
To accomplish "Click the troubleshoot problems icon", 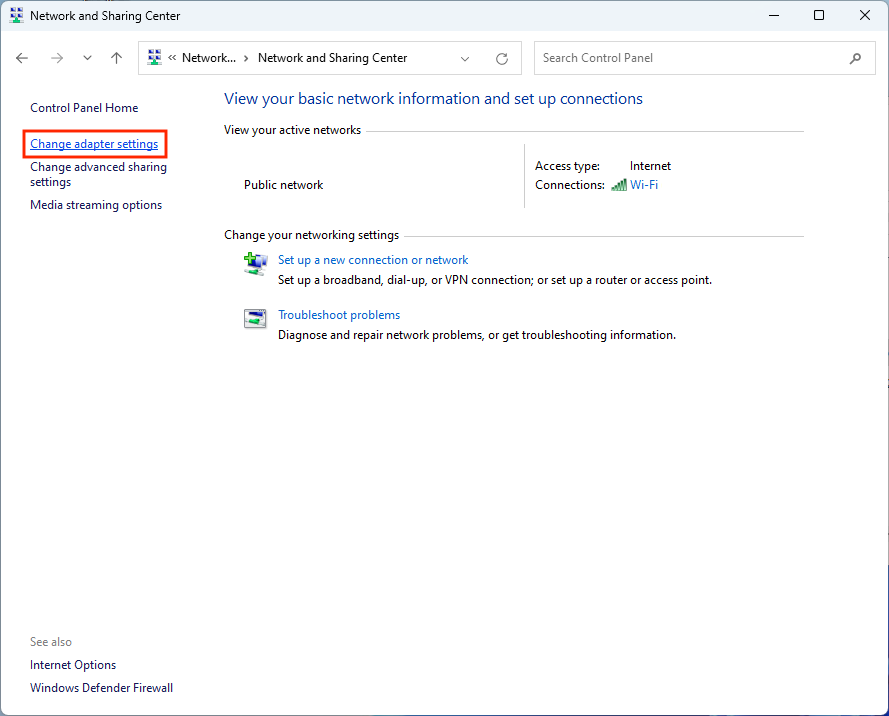I will 255,319.
